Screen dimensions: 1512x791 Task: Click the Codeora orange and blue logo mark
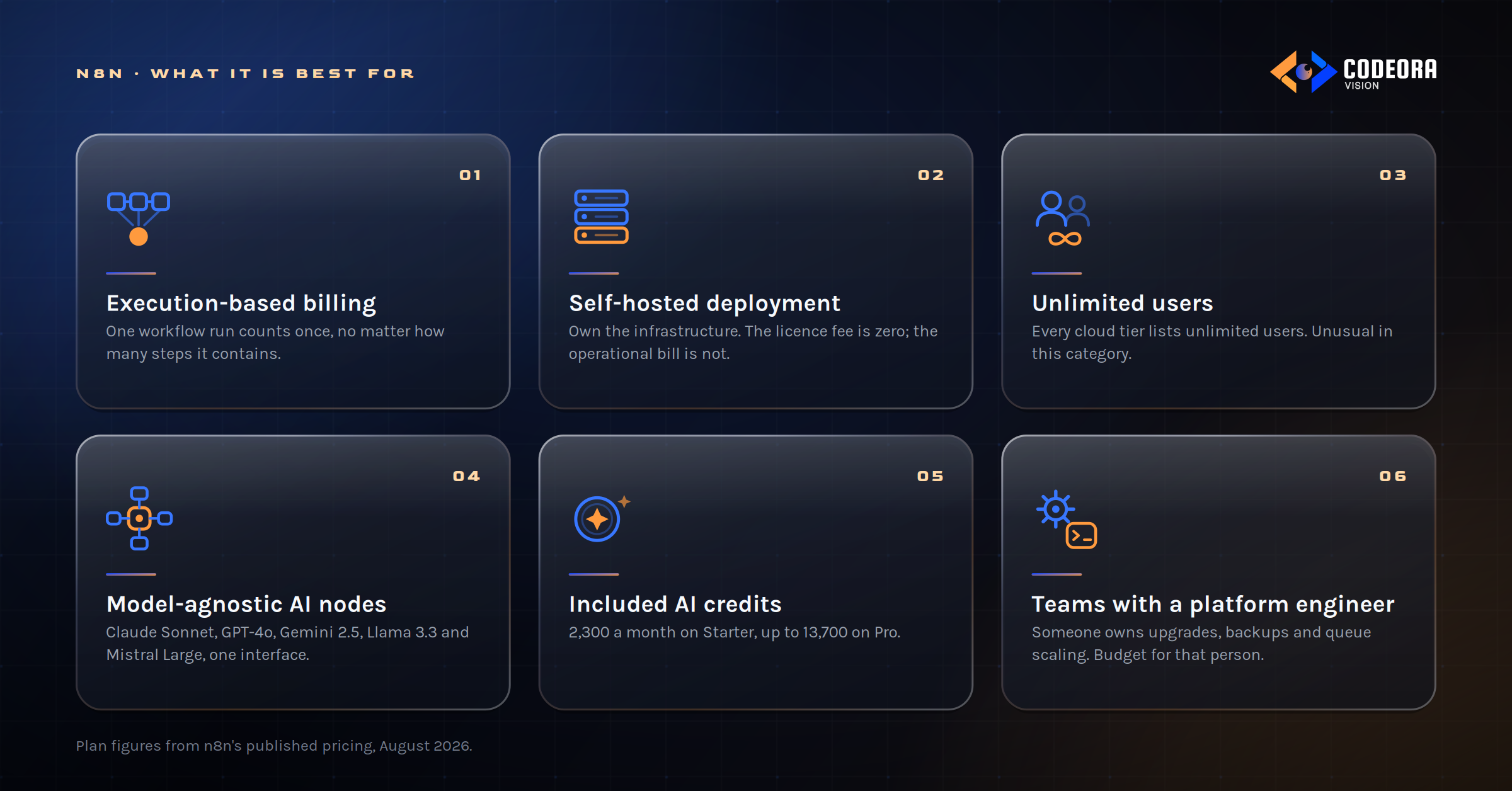pos(1303,72)
